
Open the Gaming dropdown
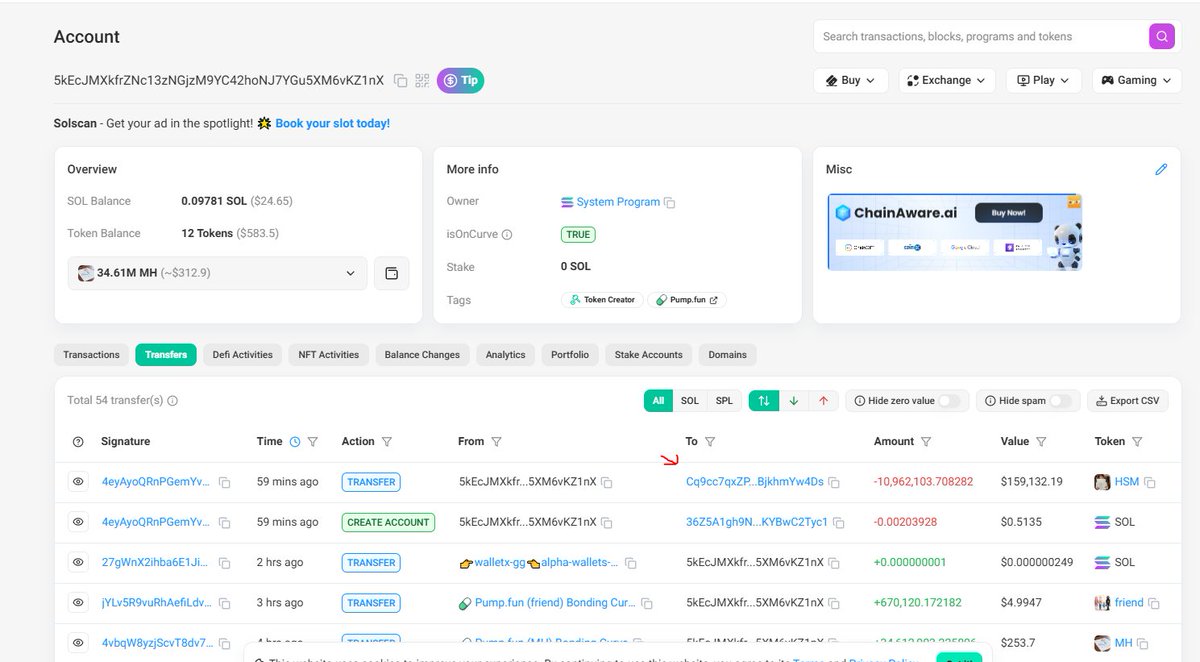click(1137, 80)
